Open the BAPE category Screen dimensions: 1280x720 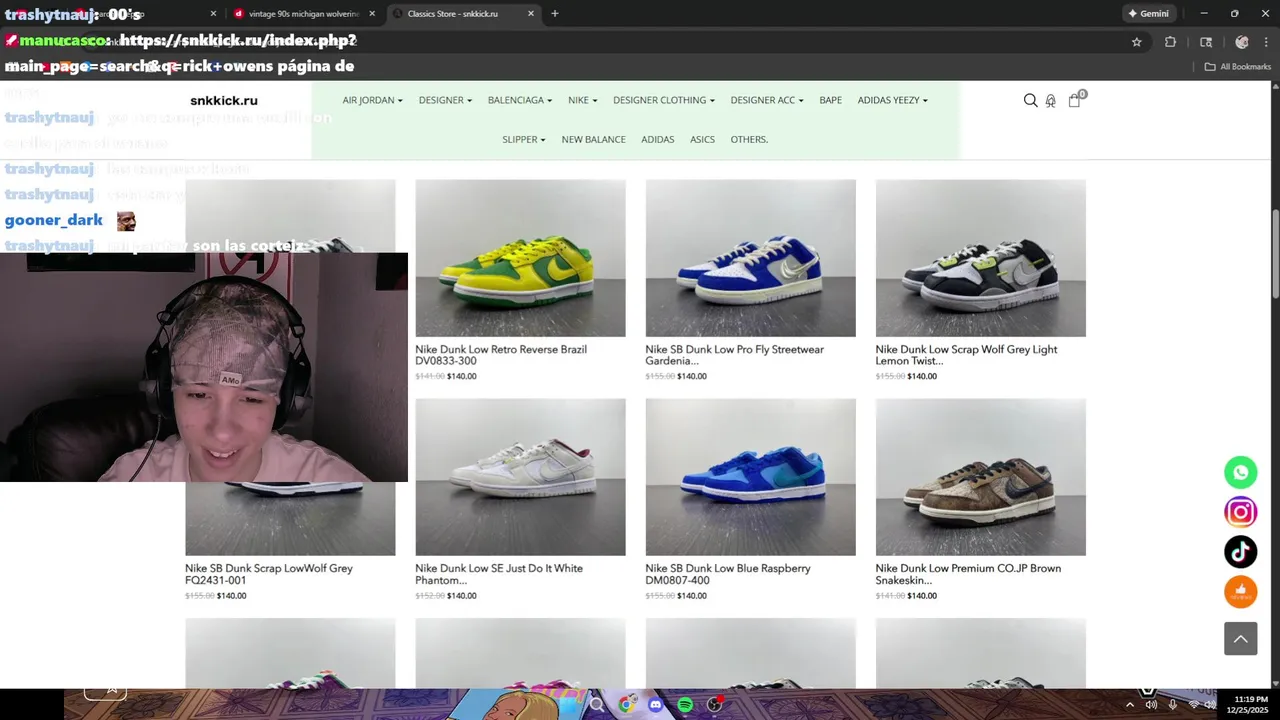[x=830, y=100]
